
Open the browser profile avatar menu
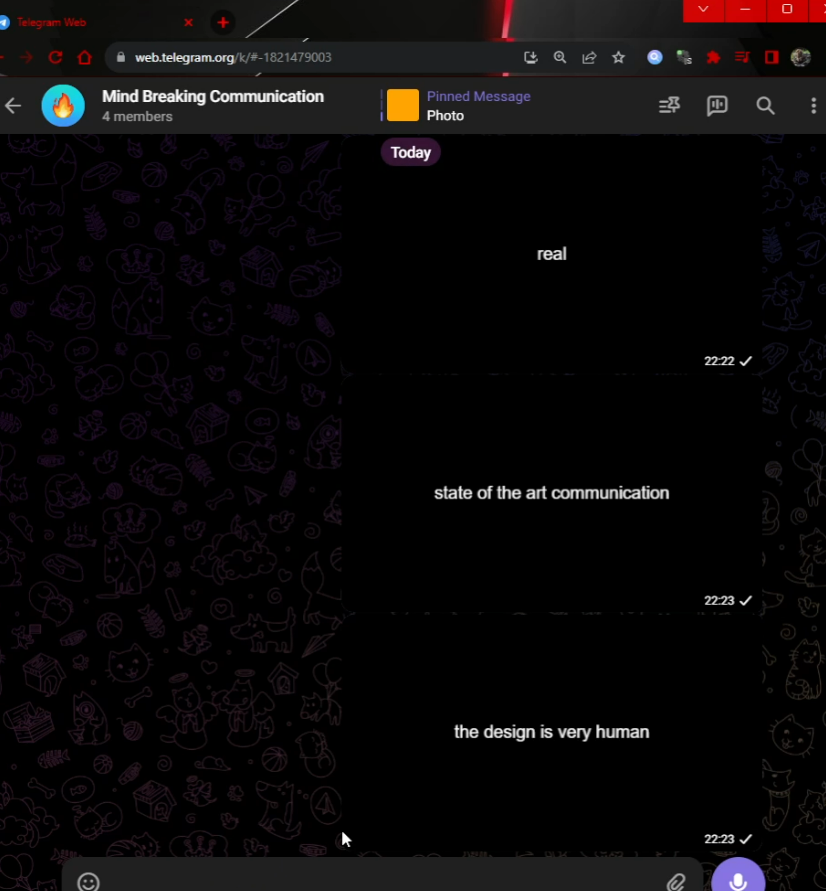click(x=801, y=57)
